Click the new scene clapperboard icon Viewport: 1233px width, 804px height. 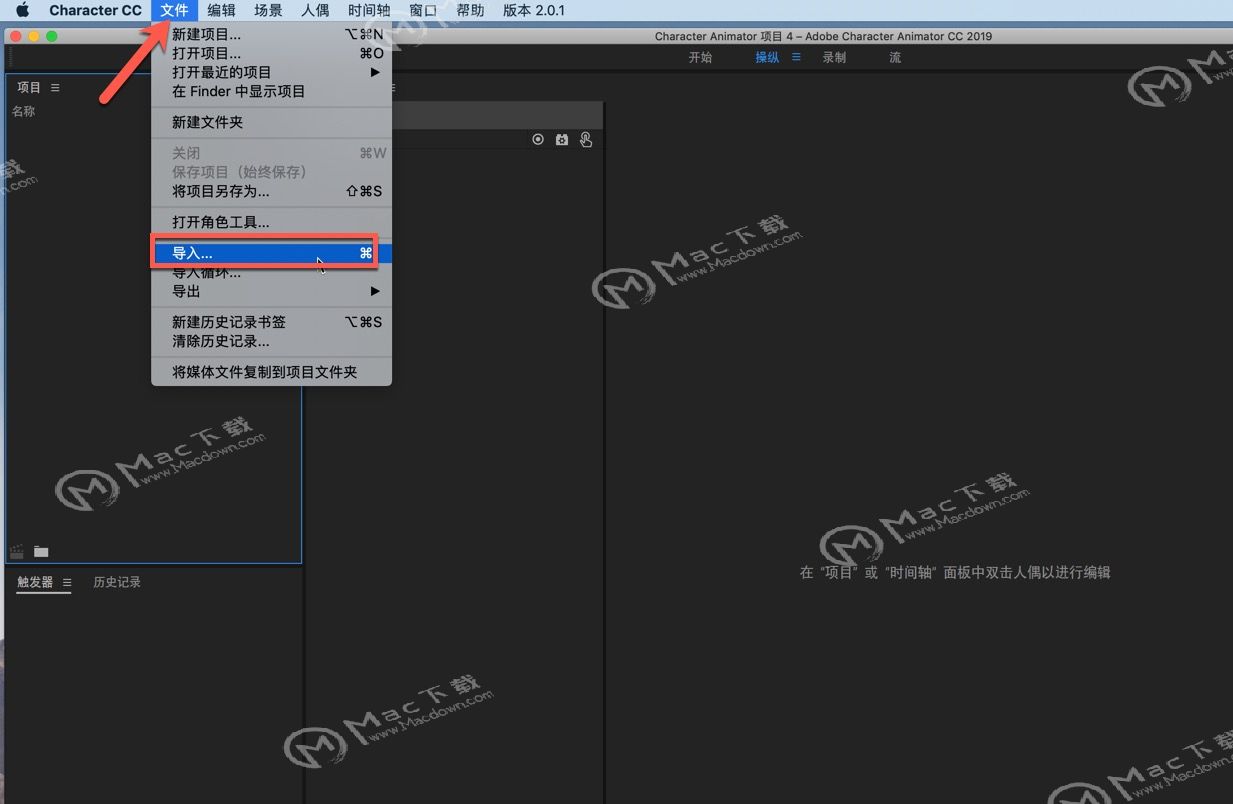coord(17,551)
